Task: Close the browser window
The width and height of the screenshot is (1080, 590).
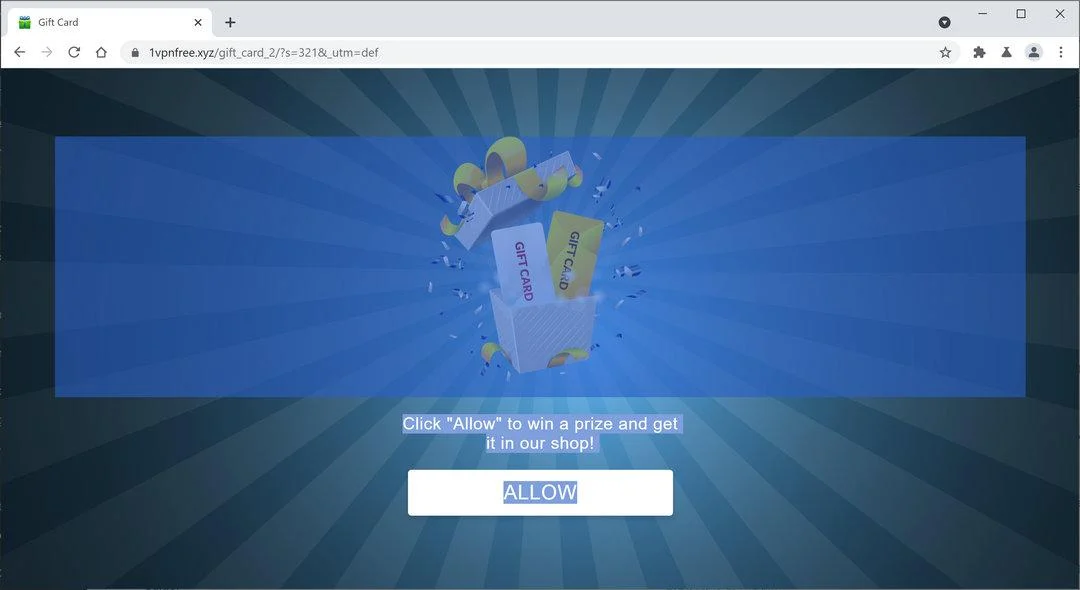Action: pos(1059,14)
